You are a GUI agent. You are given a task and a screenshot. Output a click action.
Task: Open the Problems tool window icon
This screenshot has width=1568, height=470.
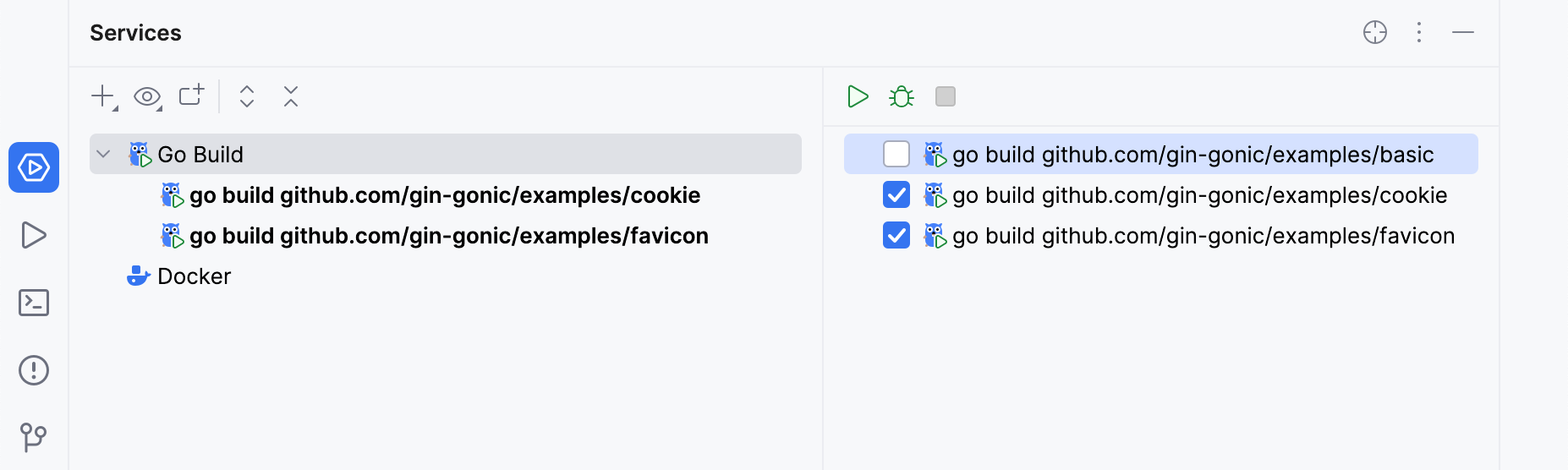click(x=34, y=370)
